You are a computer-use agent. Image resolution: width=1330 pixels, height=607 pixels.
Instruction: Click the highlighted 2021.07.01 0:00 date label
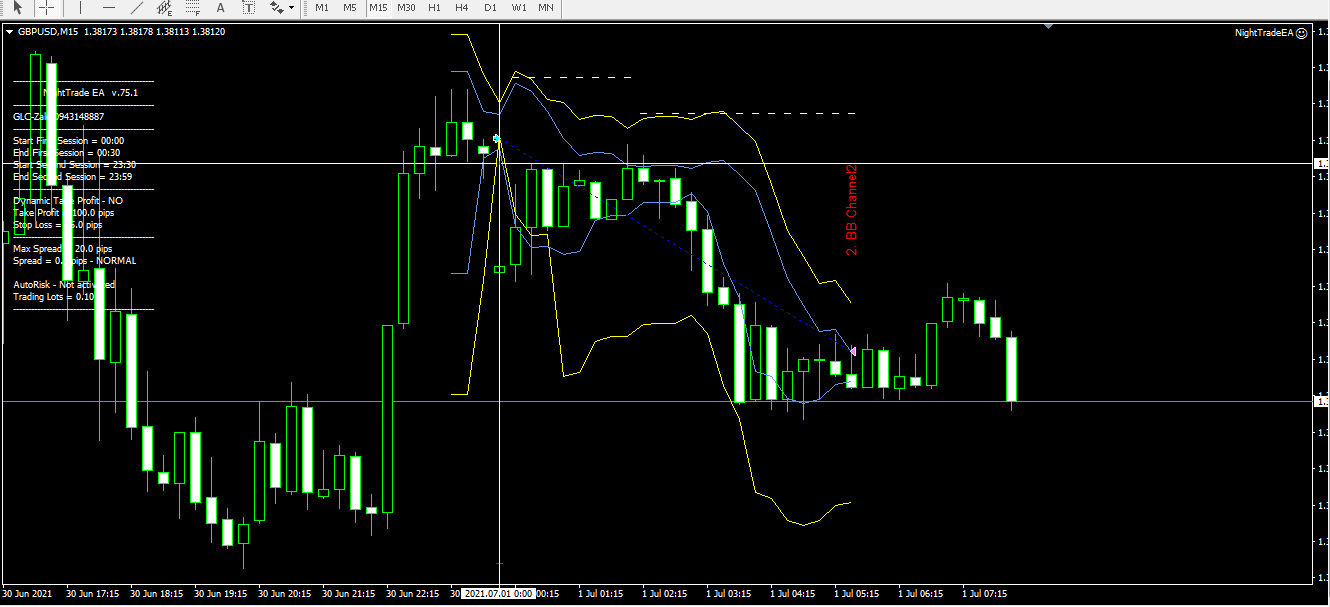(498, 594)
